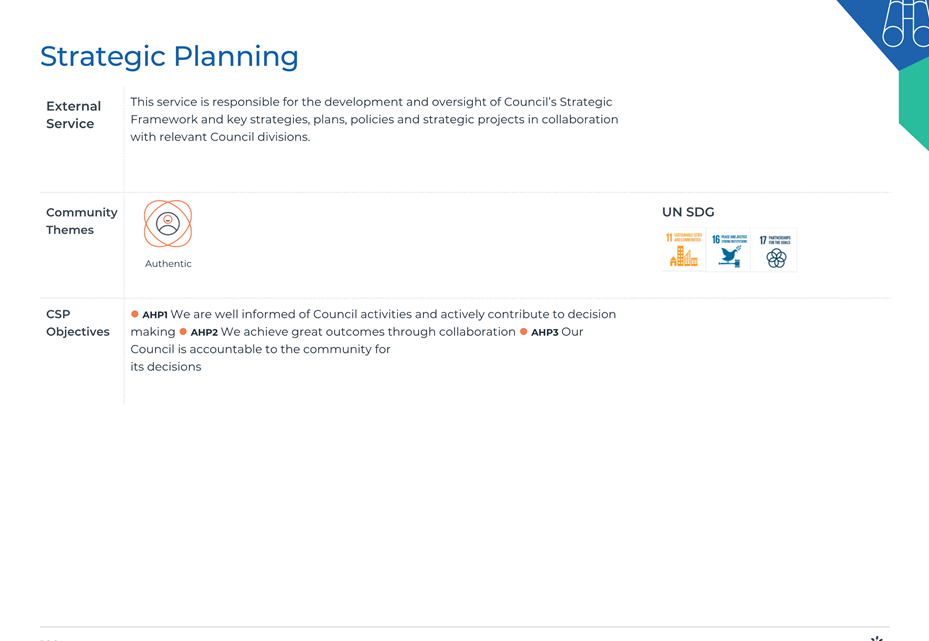Screen dimensions: 929x641
Task: Click the External Service row label
Action: (73, 115)
